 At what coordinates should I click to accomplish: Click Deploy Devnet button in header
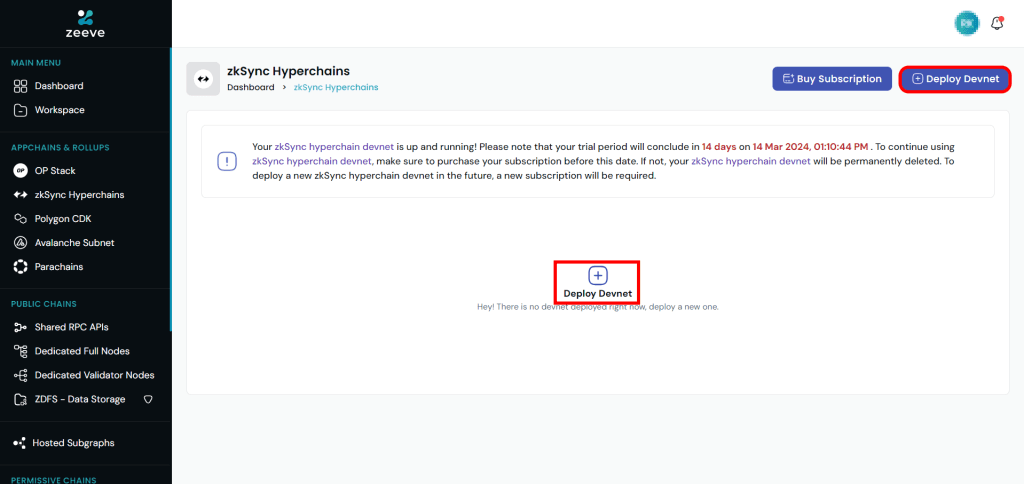tap(955, 79)
